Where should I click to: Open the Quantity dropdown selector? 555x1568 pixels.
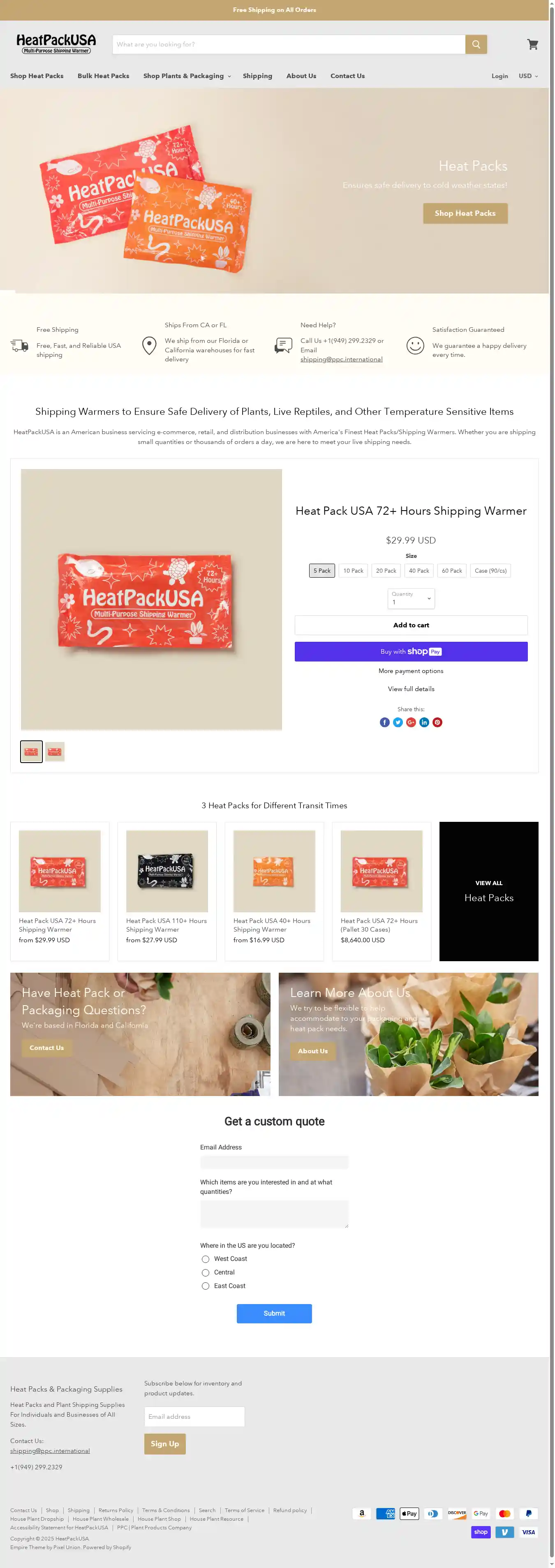412,599
